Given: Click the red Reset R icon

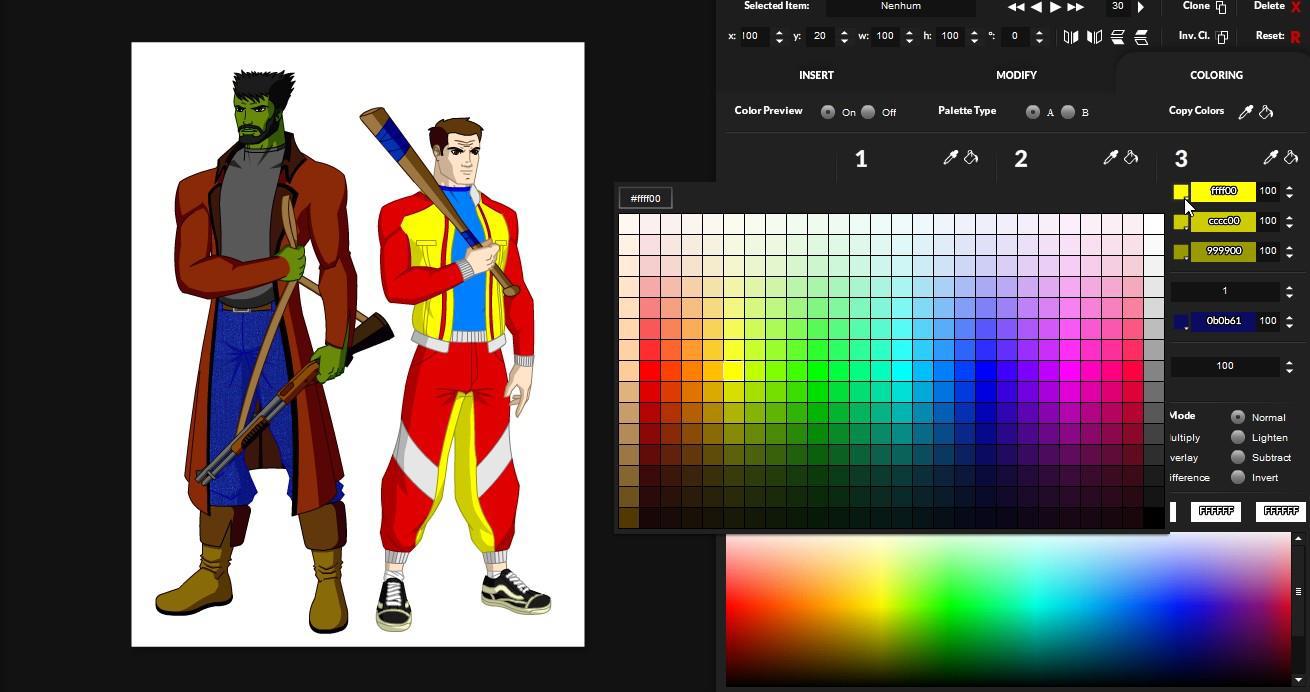Looking at the screenshot, I should coord(1295,37).
